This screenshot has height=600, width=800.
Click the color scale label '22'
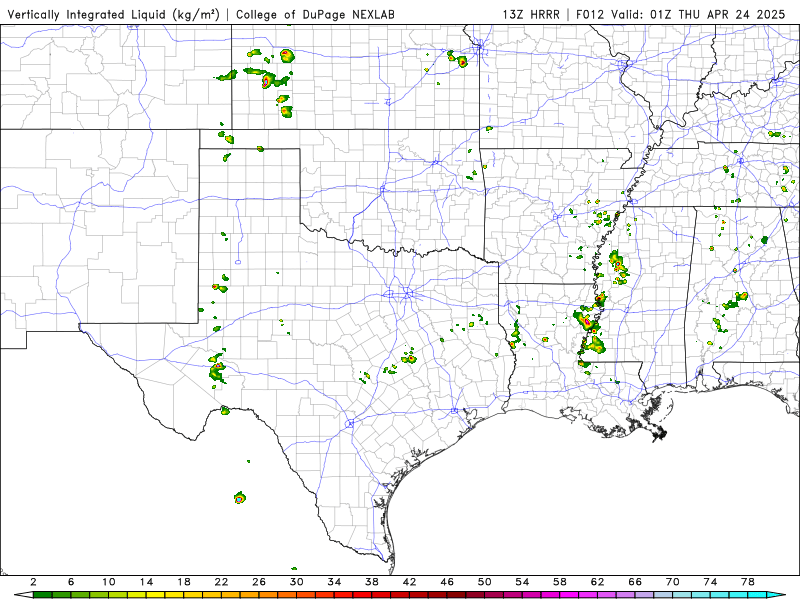(221, 582)
